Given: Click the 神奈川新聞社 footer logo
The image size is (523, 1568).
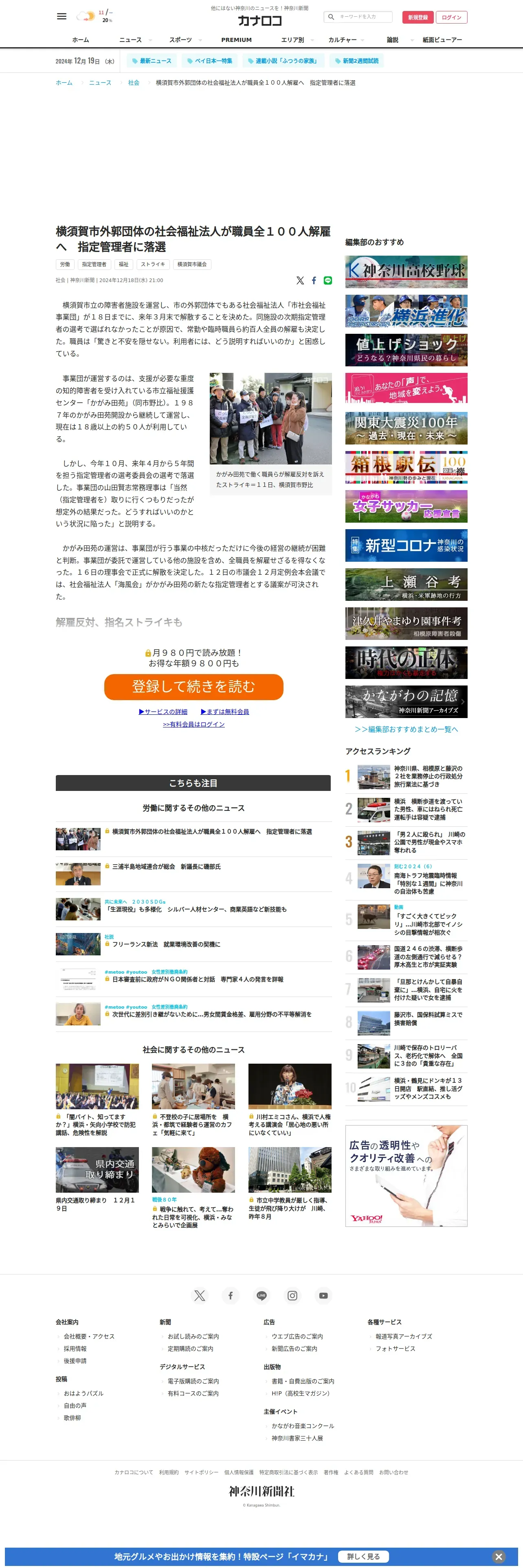Looking at the screenshot, I should (262, 1491).
